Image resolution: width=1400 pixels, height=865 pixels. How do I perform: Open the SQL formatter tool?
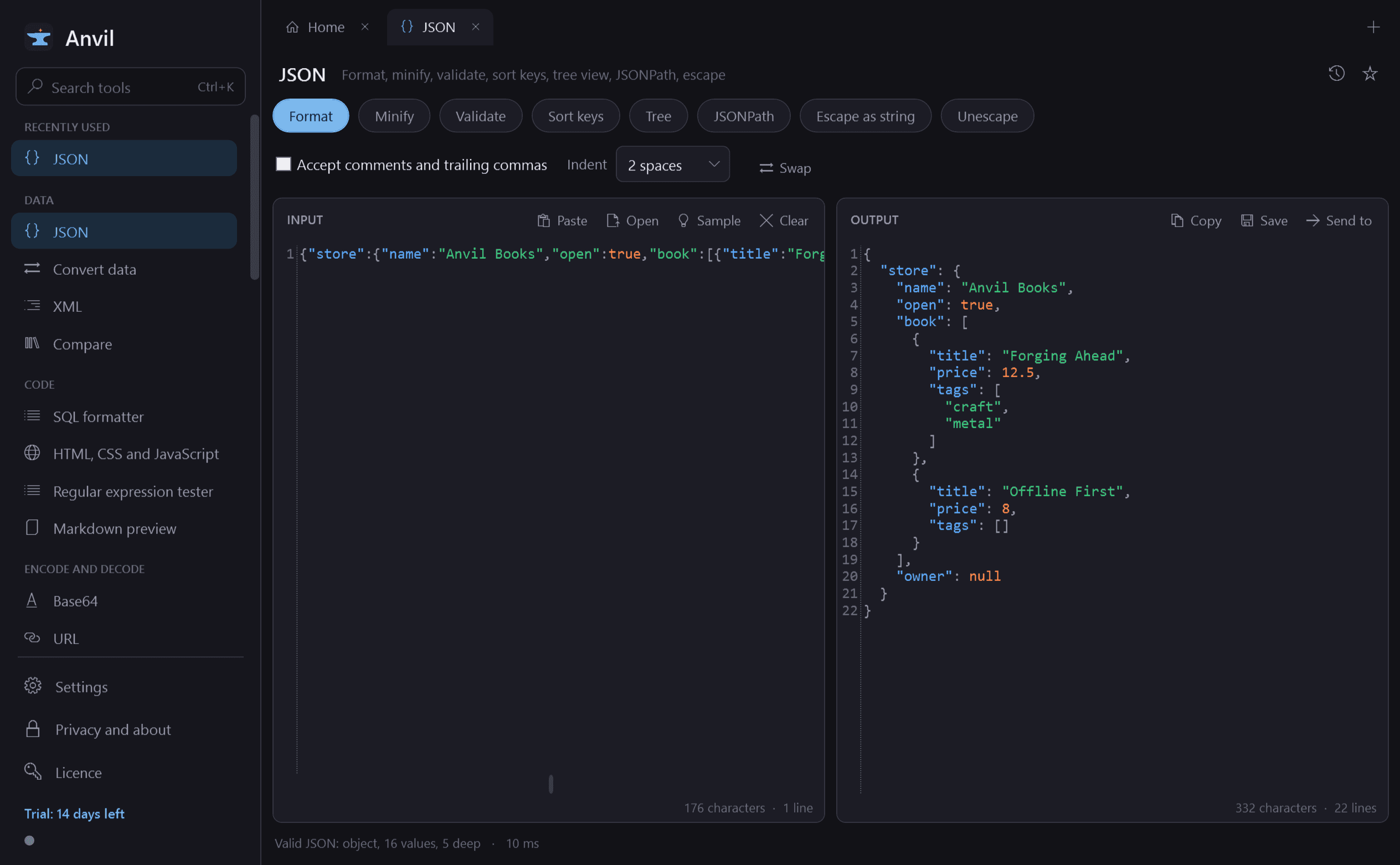point(124,416)
